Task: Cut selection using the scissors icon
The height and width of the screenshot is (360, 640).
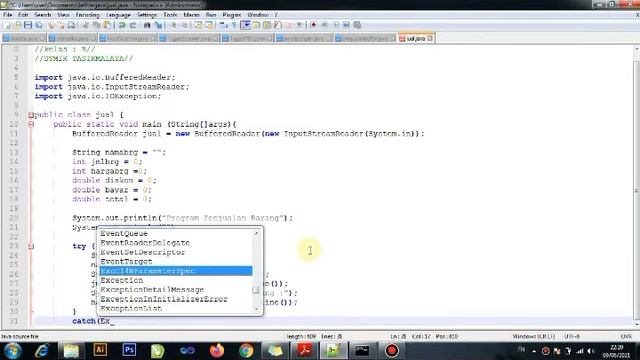Action: [85, 25]
